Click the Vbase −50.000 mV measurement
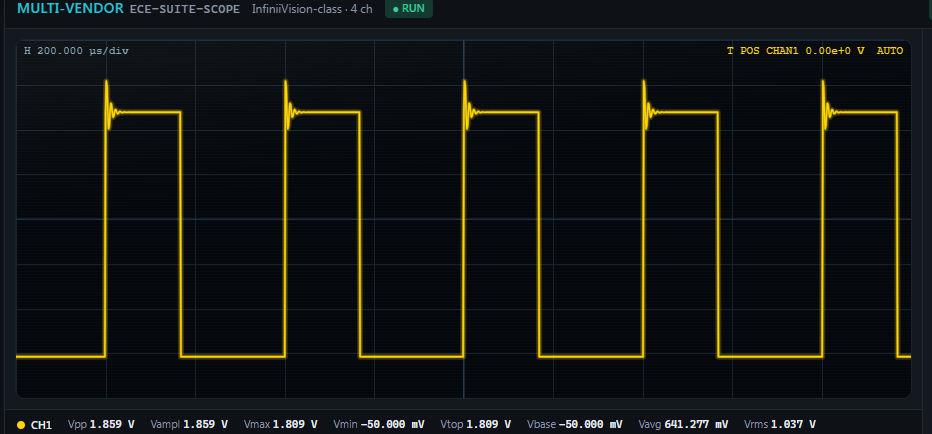932x434 pixels. [x=575, y=424]
